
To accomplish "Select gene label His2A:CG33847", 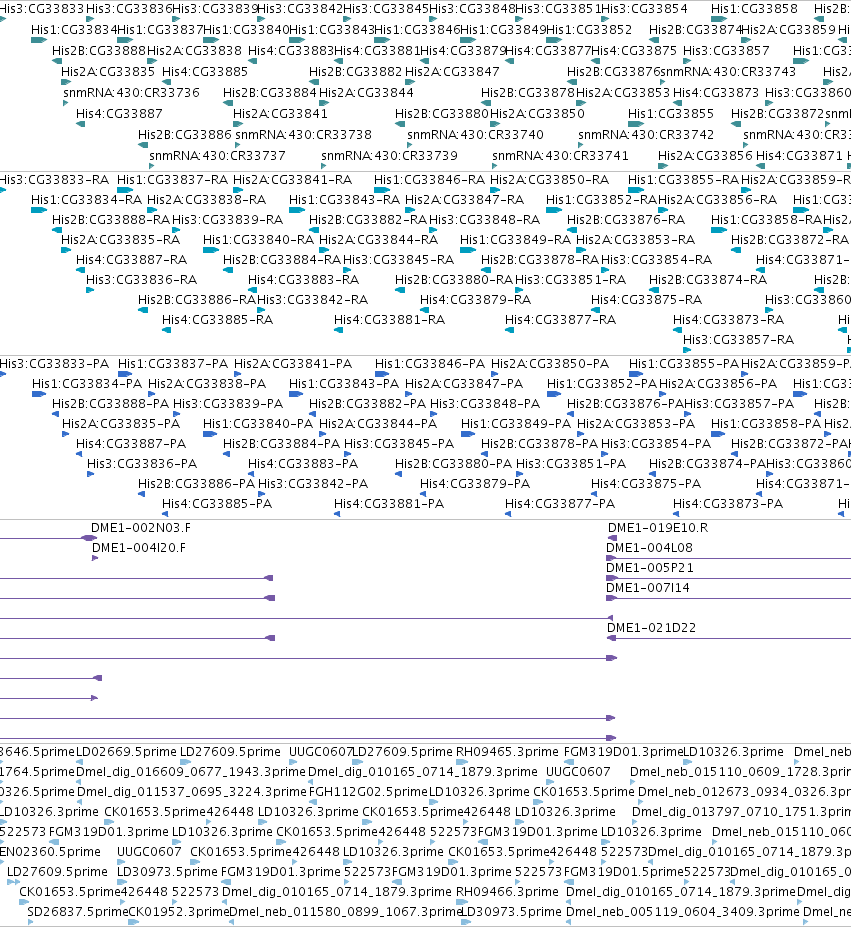I will pyautogui.click(x=452, y=72).
